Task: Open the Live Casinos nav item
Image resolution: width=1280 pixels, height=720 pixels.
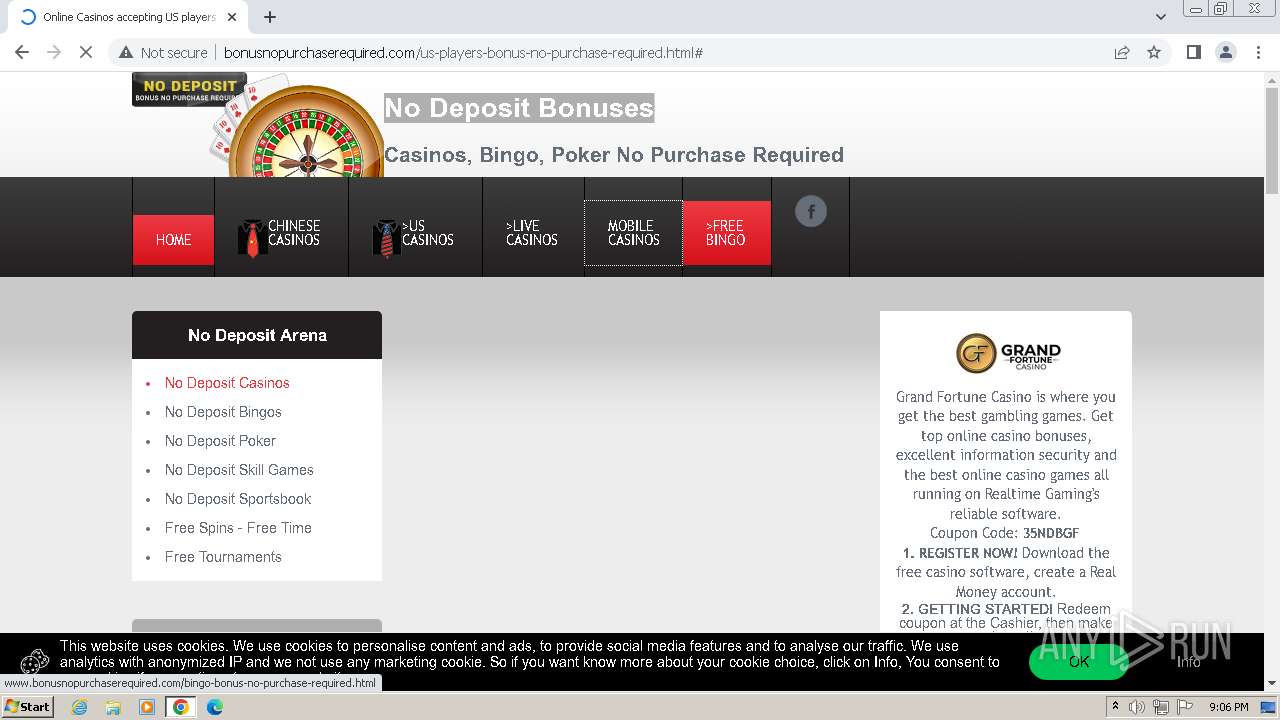Action: 533,233
